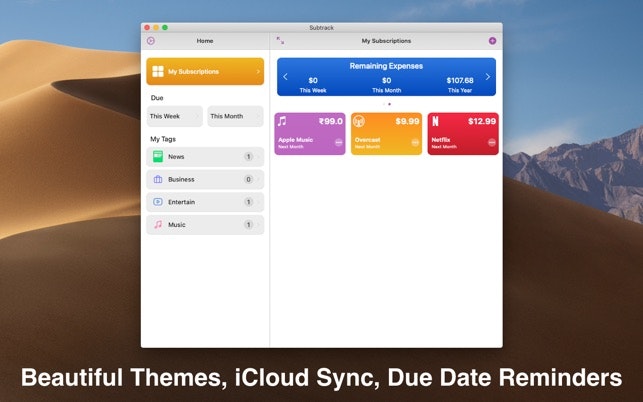Select the News tag row
Image resolution: width=643 pixels, height=402 pixels.
[x=205, y=157]
